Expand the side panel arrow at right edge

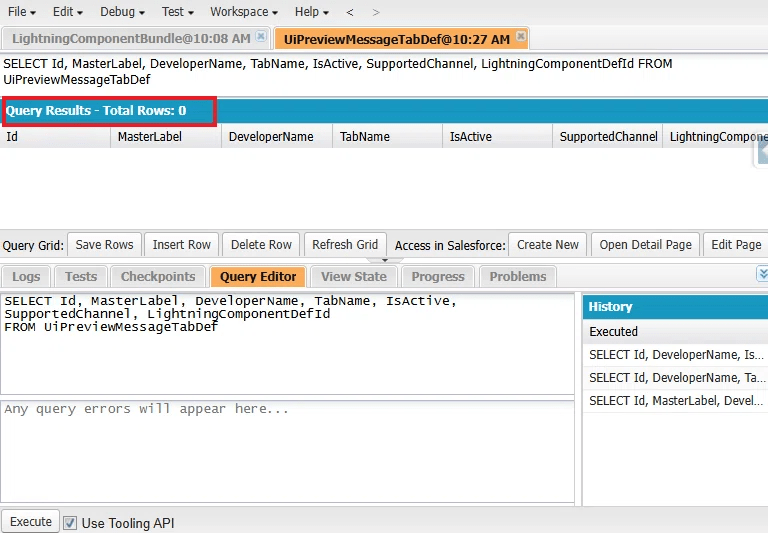coord(761,152)
